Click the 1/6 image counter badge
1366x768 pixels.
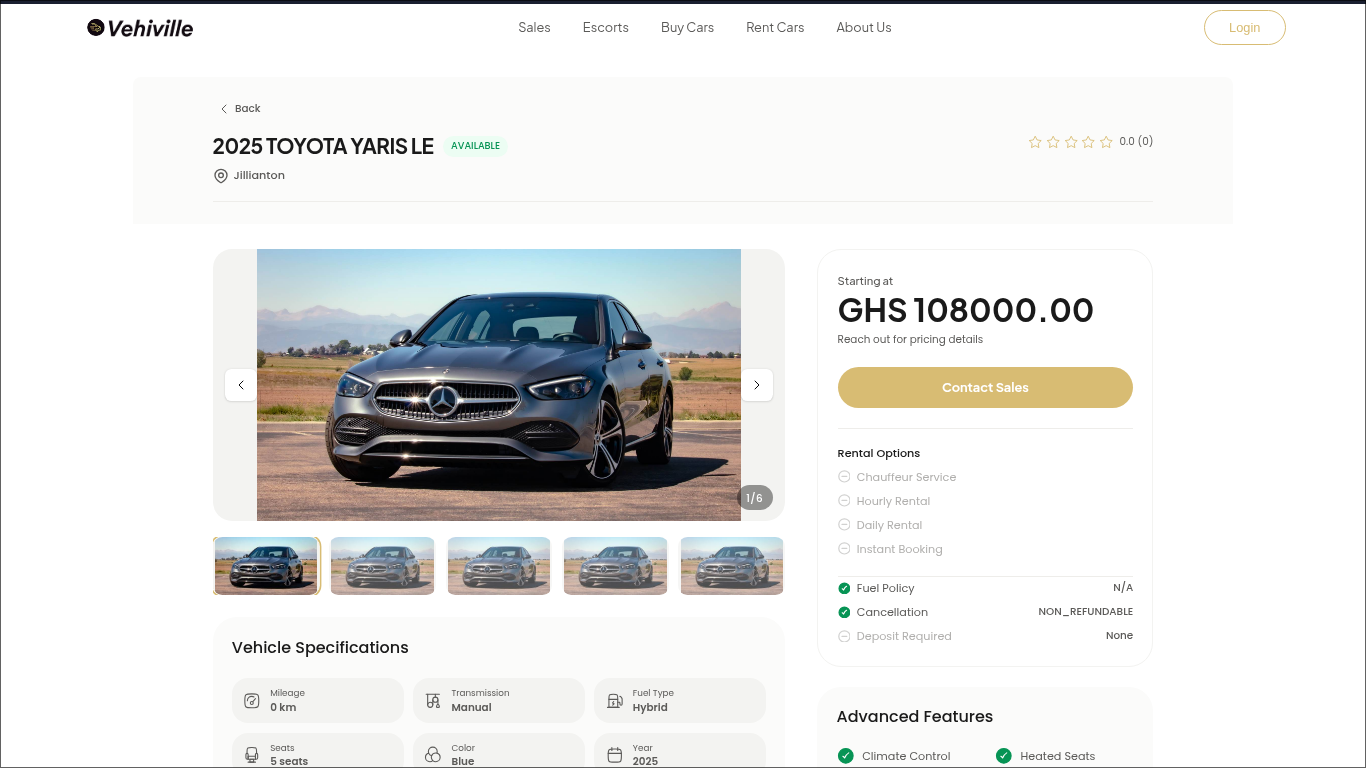coord(755,498)
